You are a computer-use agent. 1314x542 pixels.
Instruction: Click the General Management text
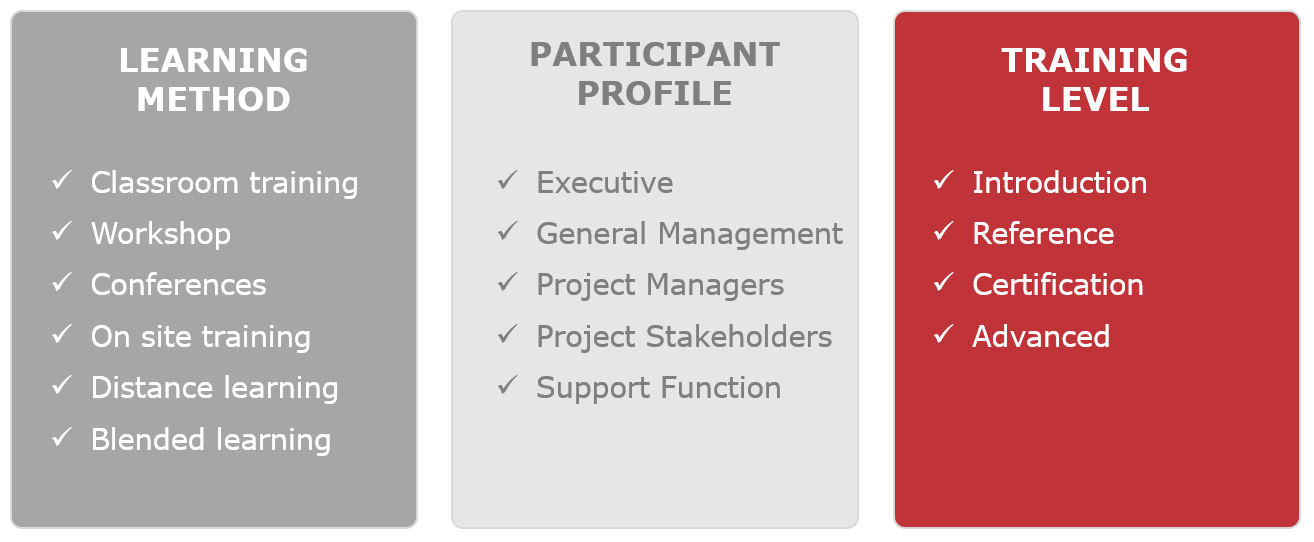point(690,234)
